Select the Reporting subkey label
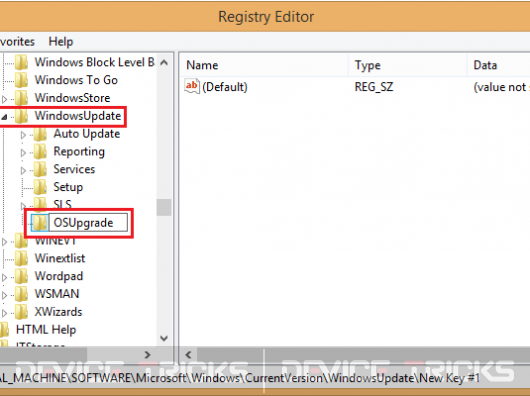Viewport: 530px width, 396px height. [79, 152]
